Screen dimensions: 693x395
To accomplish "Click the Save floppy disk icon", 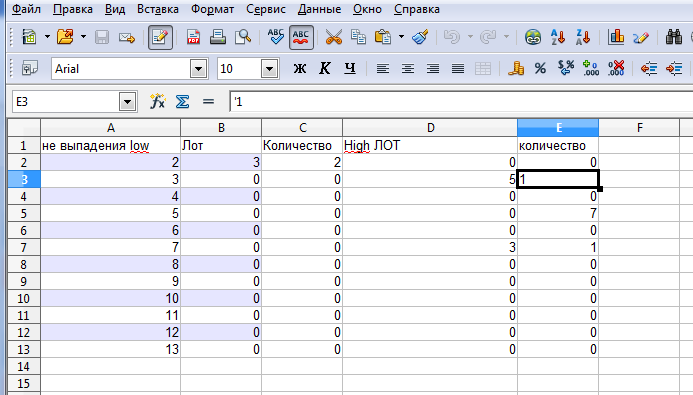I will pyautogui.click(x=102, y=37).
